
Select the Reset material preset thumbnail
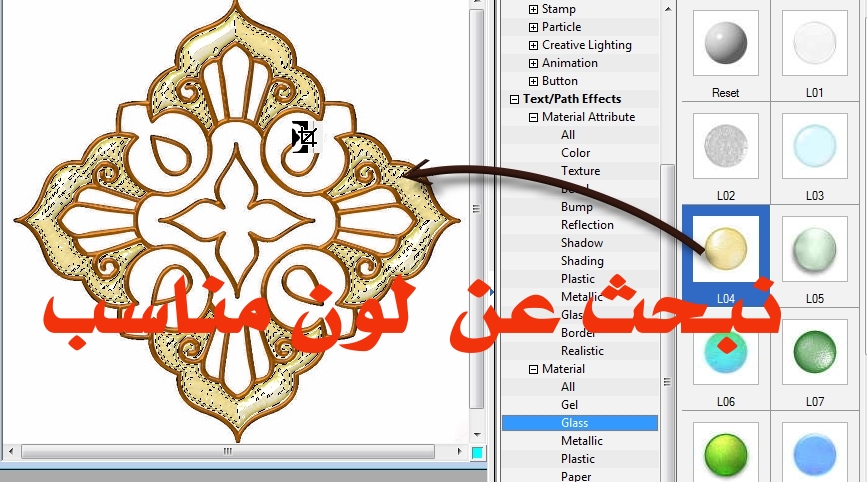(726, 44)
